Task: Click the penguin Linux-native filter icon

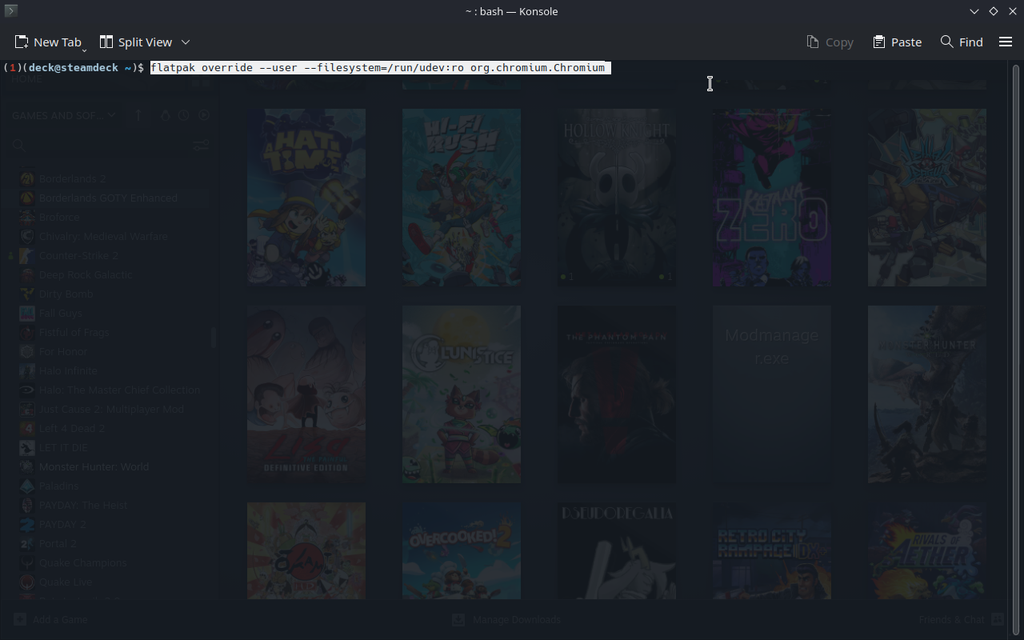Action: point(165,116)
